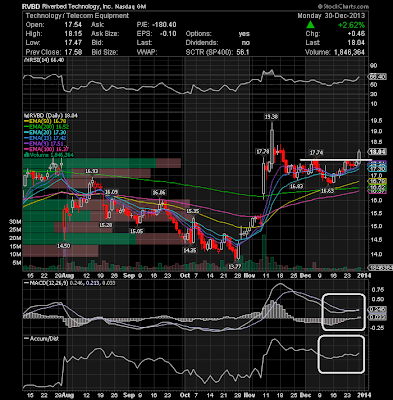Click the EPS value -0.10

click(167, 34)
